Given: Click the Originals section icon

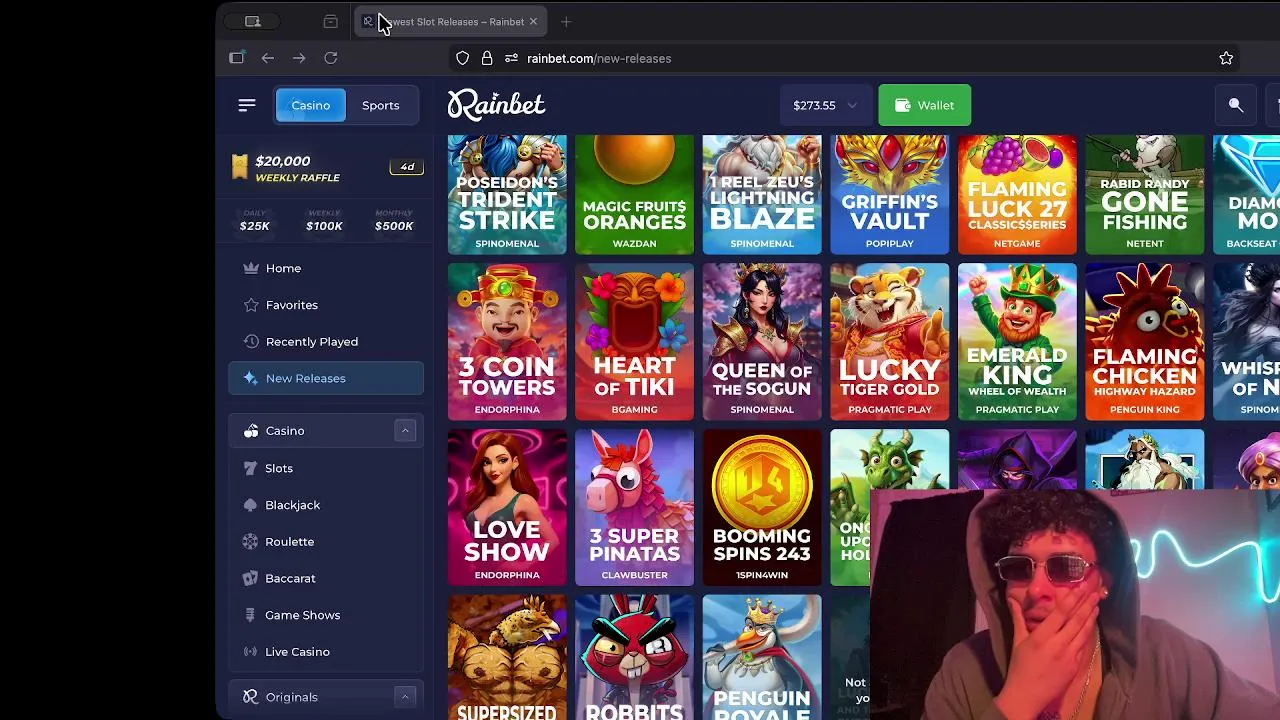Looking at the screenshot, I should point(250,697).
